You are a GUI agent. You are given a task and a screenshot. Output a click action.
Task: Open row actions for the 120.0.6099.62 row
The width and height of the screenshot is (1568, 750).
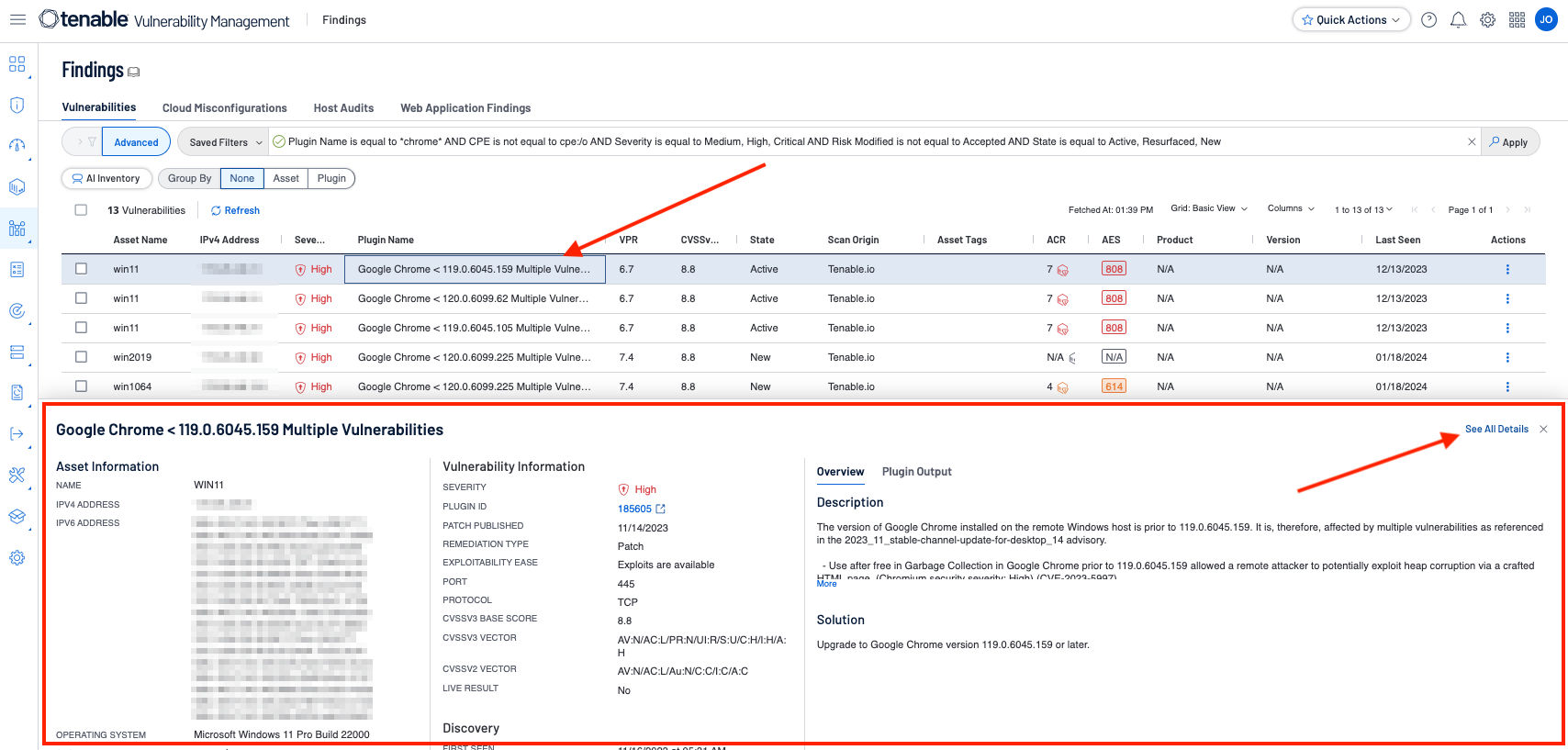coord(1507,298)
